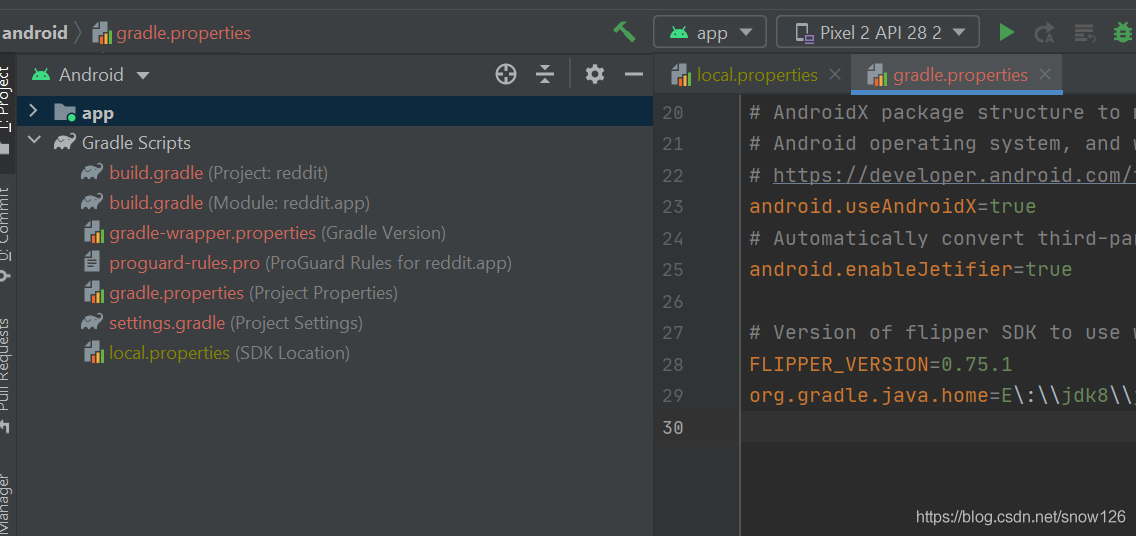The height and width of the screenshot is (536, 1136).
Task: Run the app with green play button
Action: coord(1006,32)
